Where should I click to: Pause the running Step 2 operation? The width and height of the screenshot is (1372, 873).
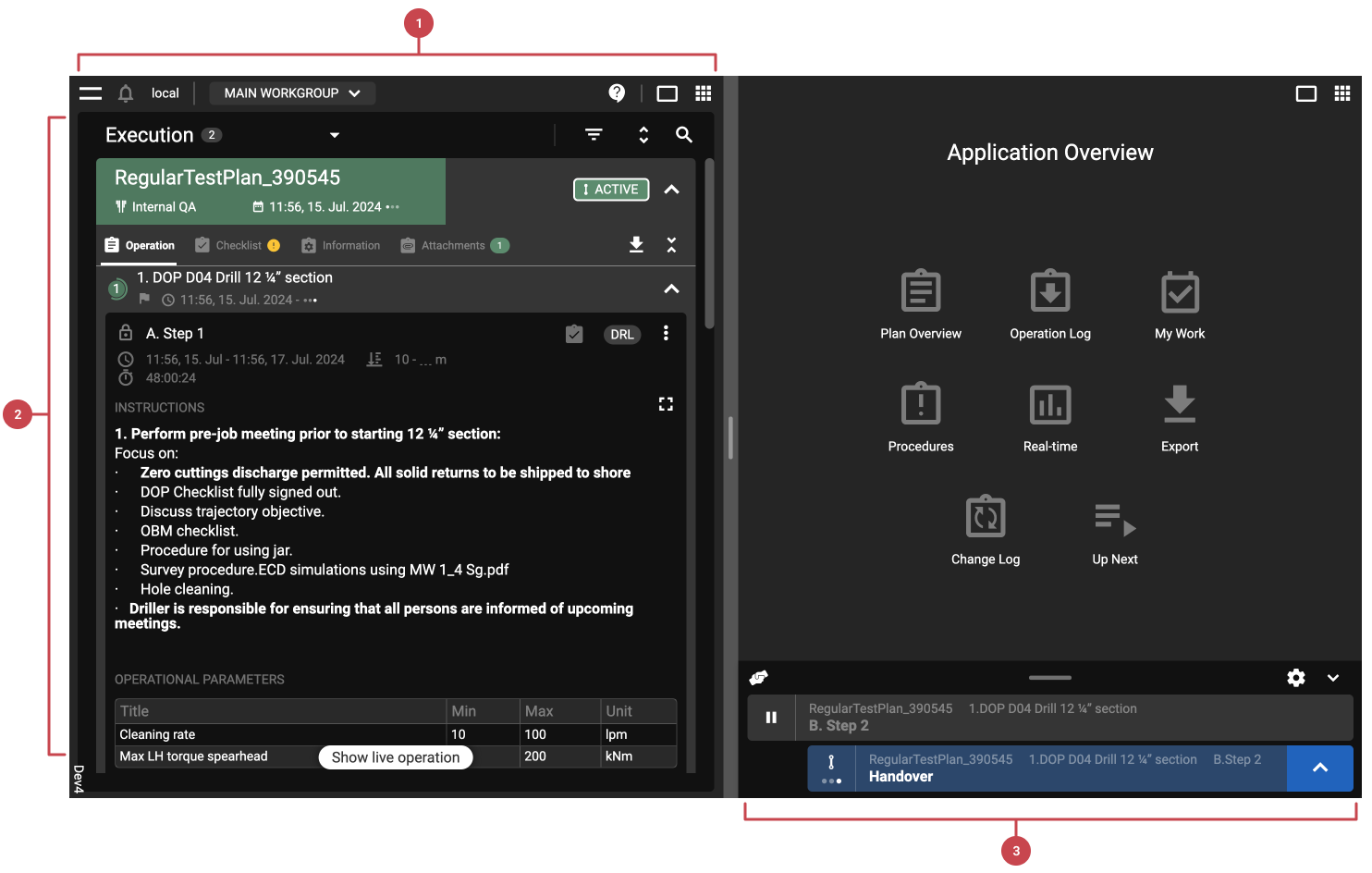pyautogui.click(x=771, y=718)
